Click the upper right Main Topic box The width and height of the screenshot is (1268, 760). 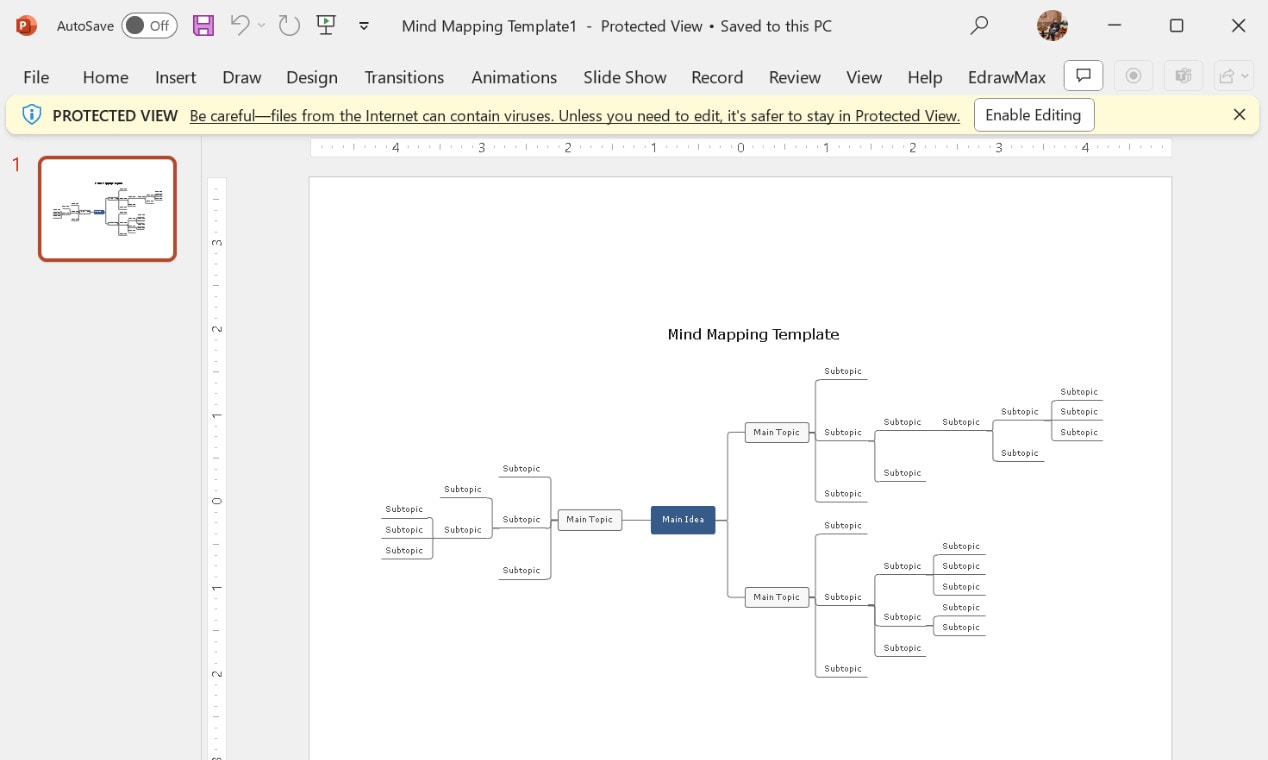coord(777,433)
